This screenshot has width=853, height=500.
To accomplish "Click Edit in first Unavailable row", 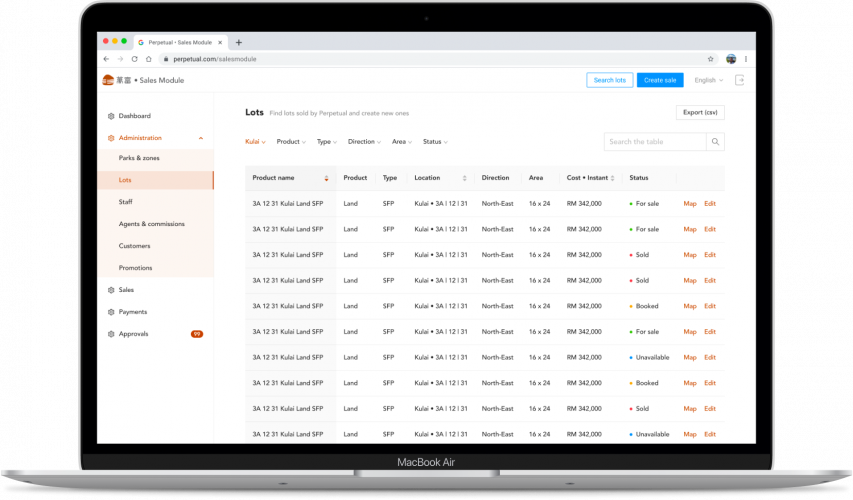I will point(710,357).
